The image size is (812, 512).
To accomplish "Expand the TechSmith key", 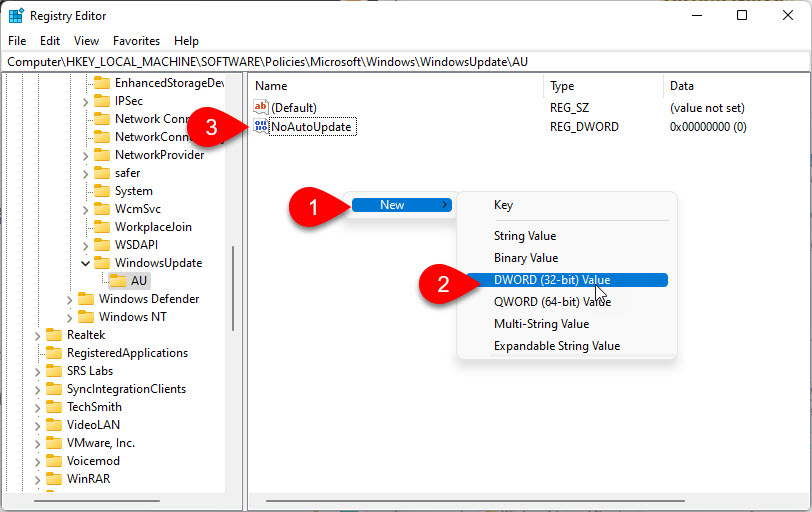I will [x=37, y=408].
